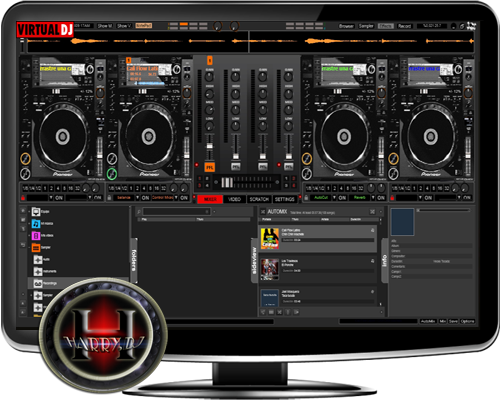The width and height of the screenshot is (500, 400).
Task: Click the Browser button in top bar
Action: pos(346,26)
